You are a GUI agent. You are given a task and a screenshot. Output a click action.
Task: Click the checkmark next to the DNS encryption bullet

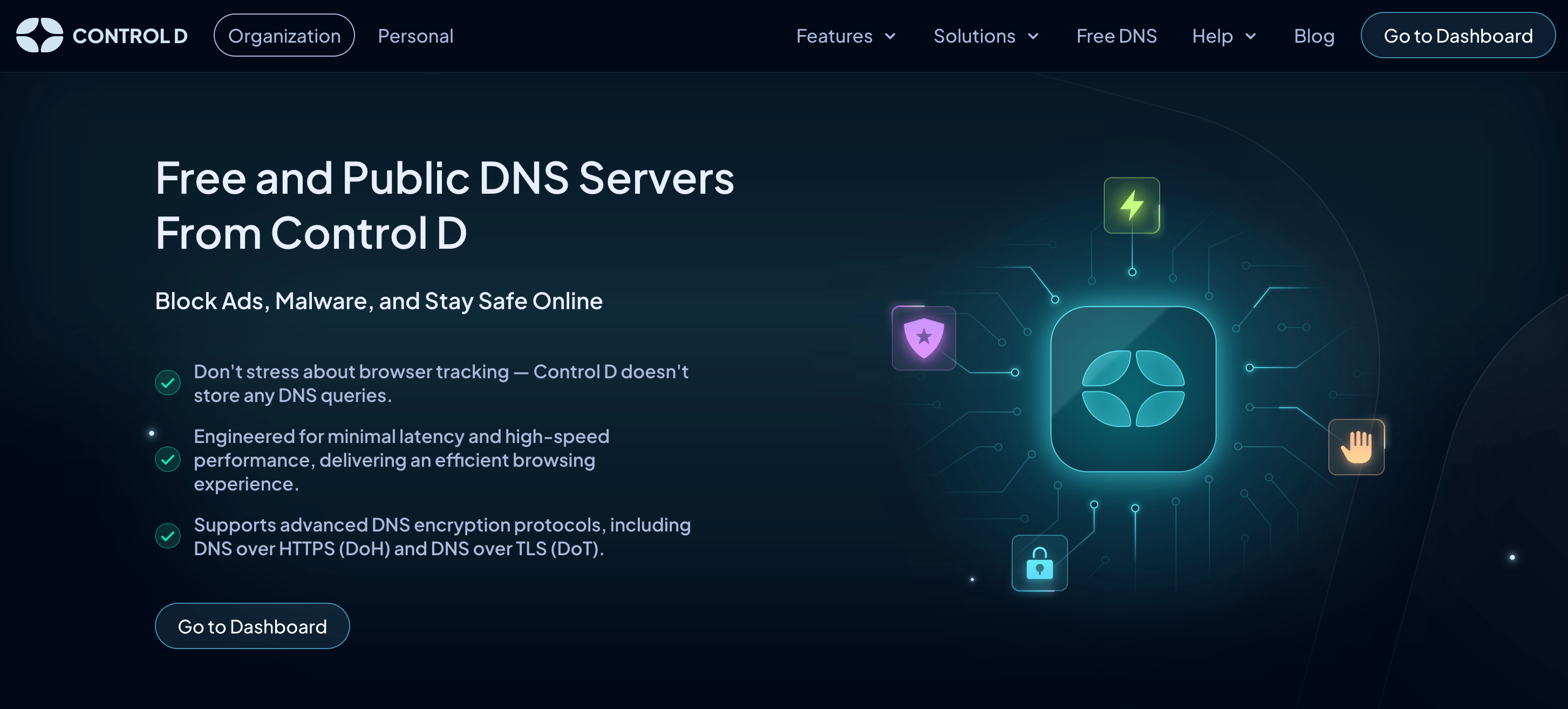[x=168, y=536]
